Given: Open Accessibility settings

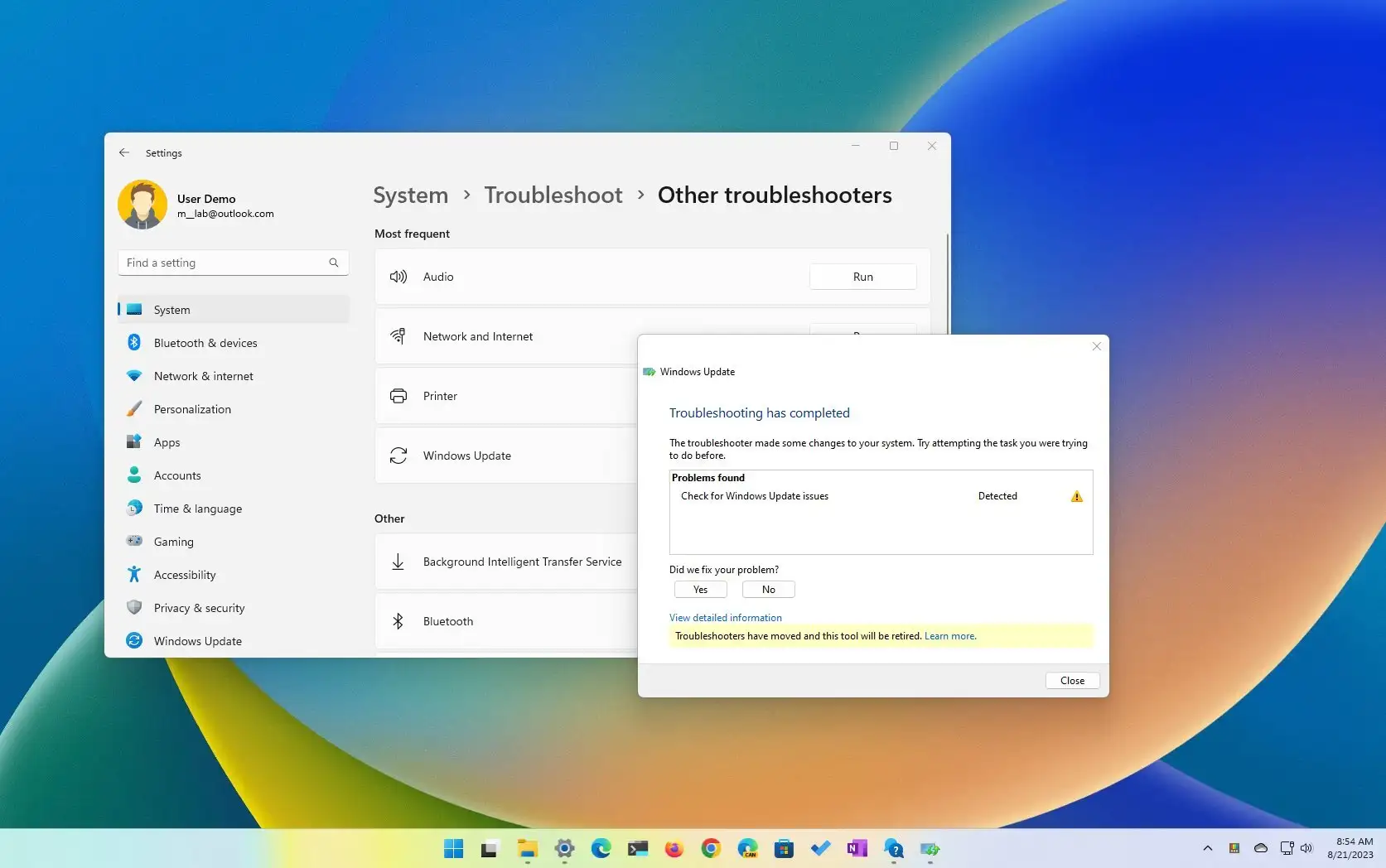Looking at the screenshot, I should [184, 574].
